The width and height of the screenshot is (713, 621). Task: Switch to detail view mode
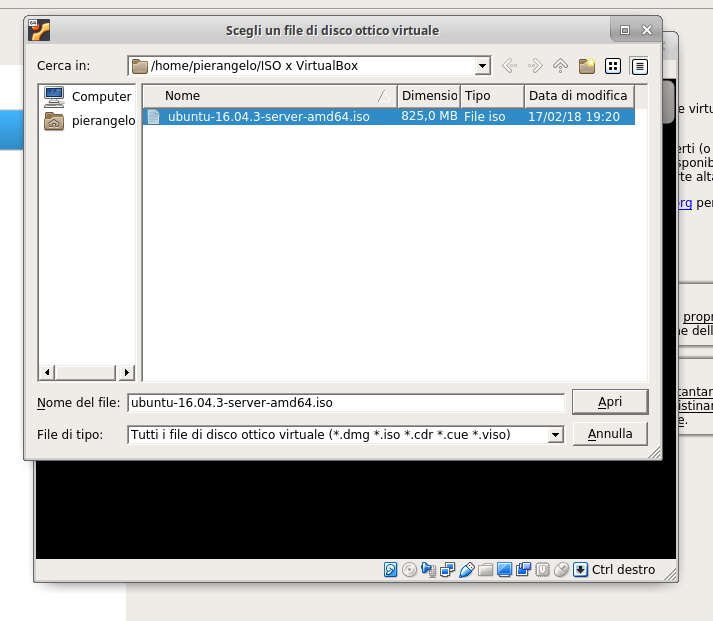coord(639,66)
